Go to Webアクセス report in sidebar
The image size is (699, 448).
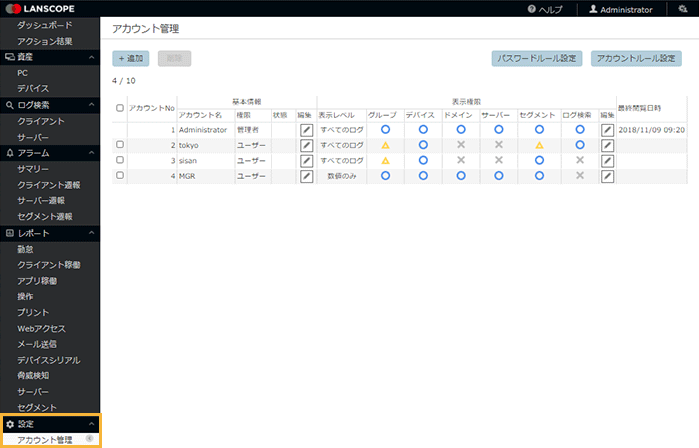[41, 329]
